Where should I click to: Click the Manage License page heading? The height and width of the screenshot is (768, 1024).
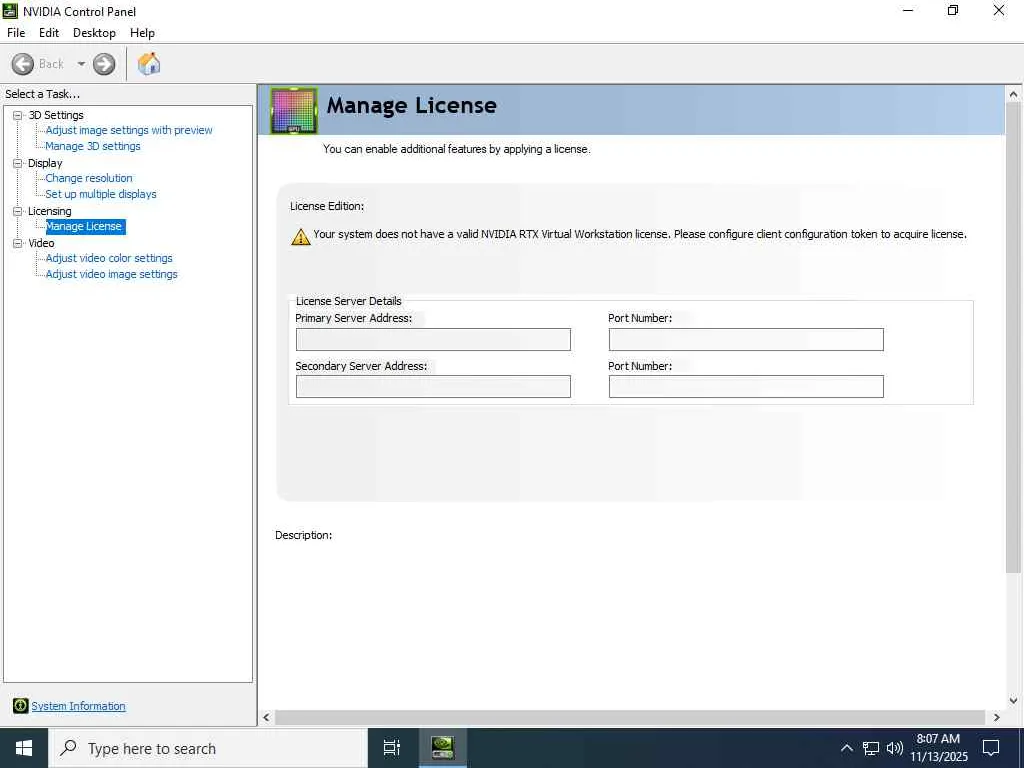(x=411, y=105)
